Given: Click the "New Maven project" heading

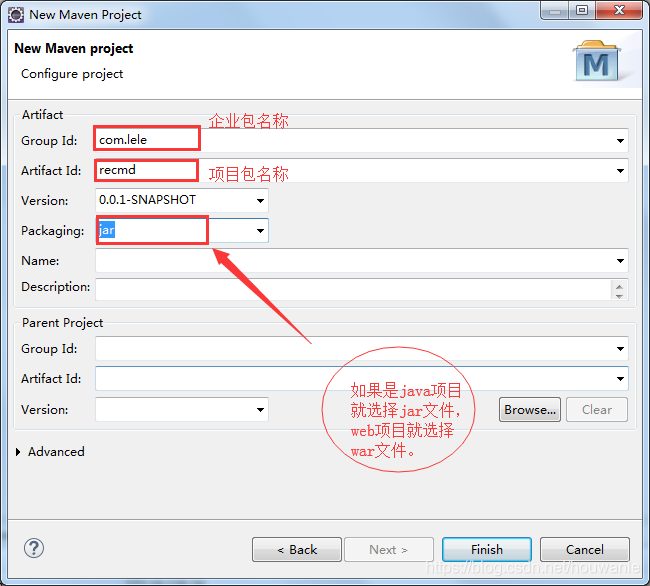Looking at the screenshot, I should click(73, 48).
